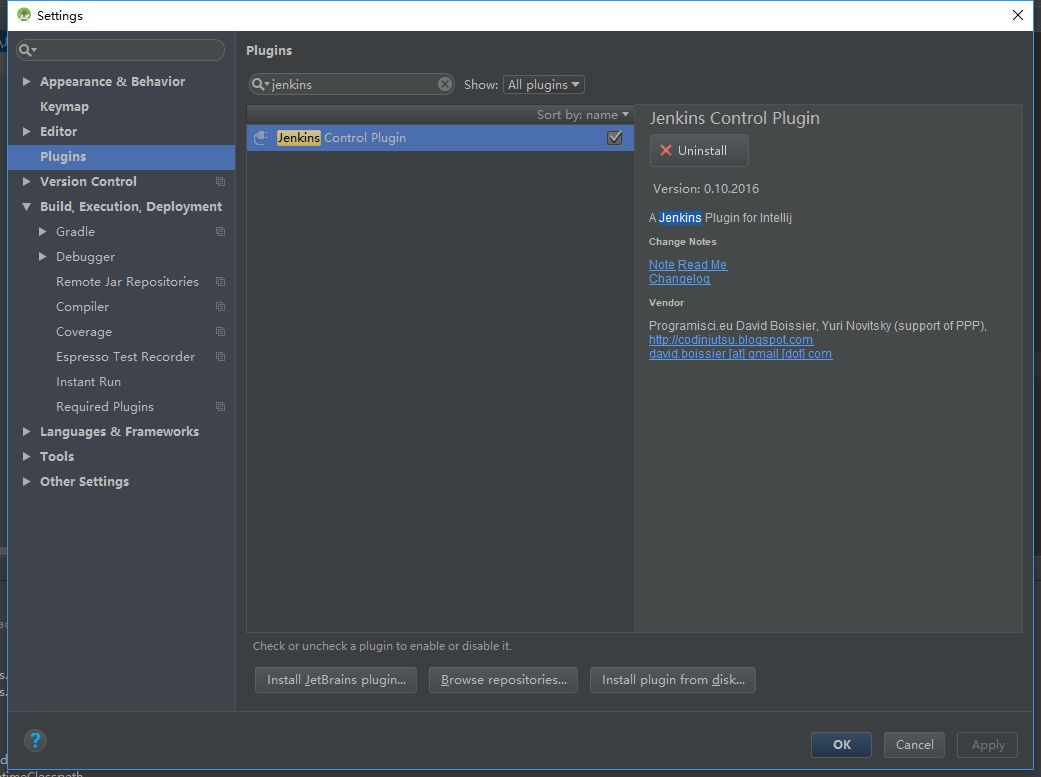The image size is (1041, 777).
Task: Open the Note Read Me link
Action: point(688,265)
